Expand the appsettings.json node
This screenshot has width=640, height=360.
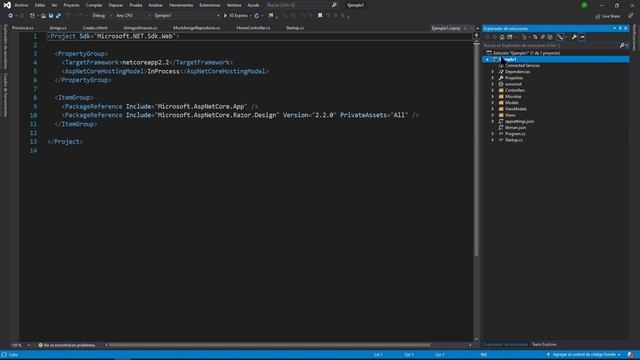click(x=493, y=121)
